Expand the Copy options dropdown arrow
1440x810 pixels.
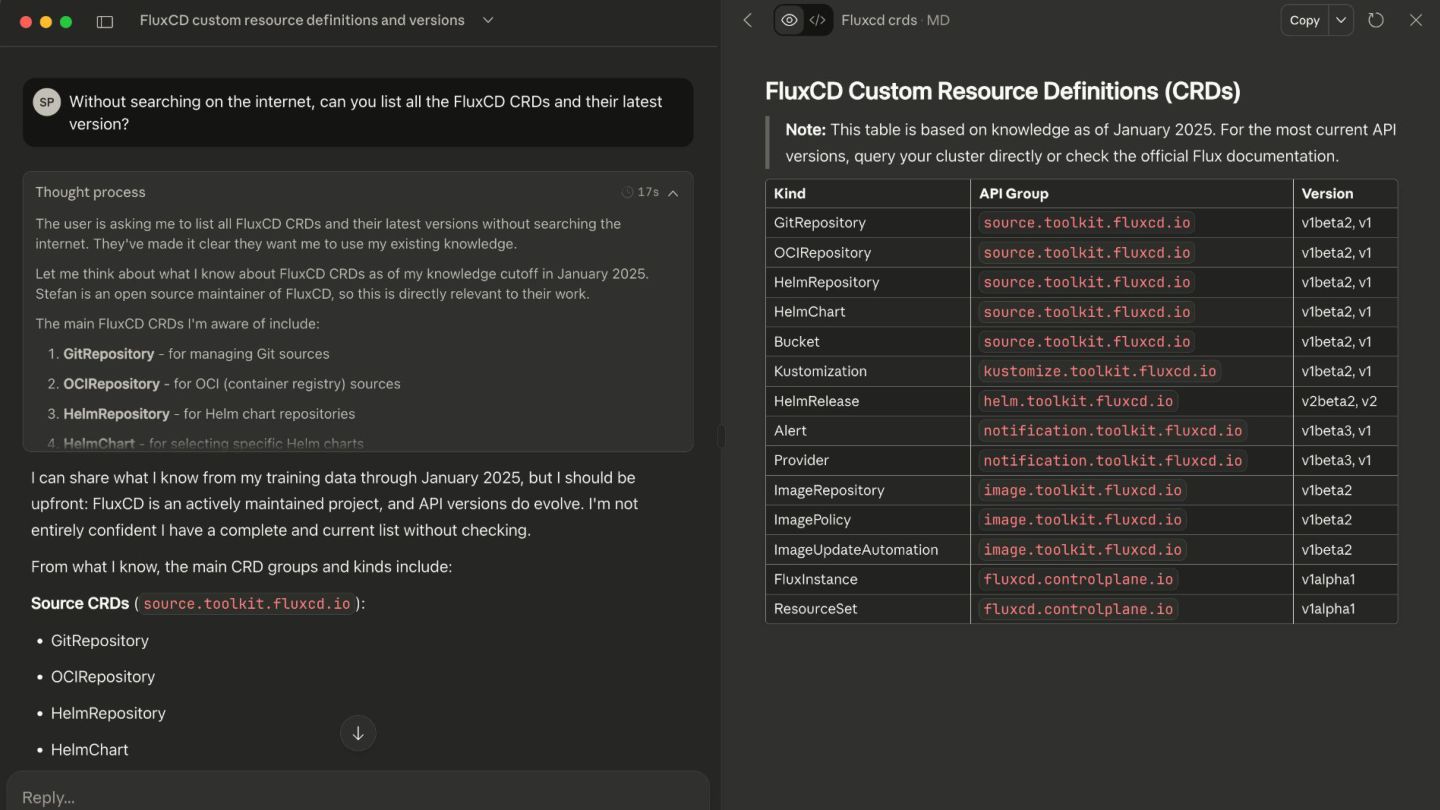tap(1341, 20)
